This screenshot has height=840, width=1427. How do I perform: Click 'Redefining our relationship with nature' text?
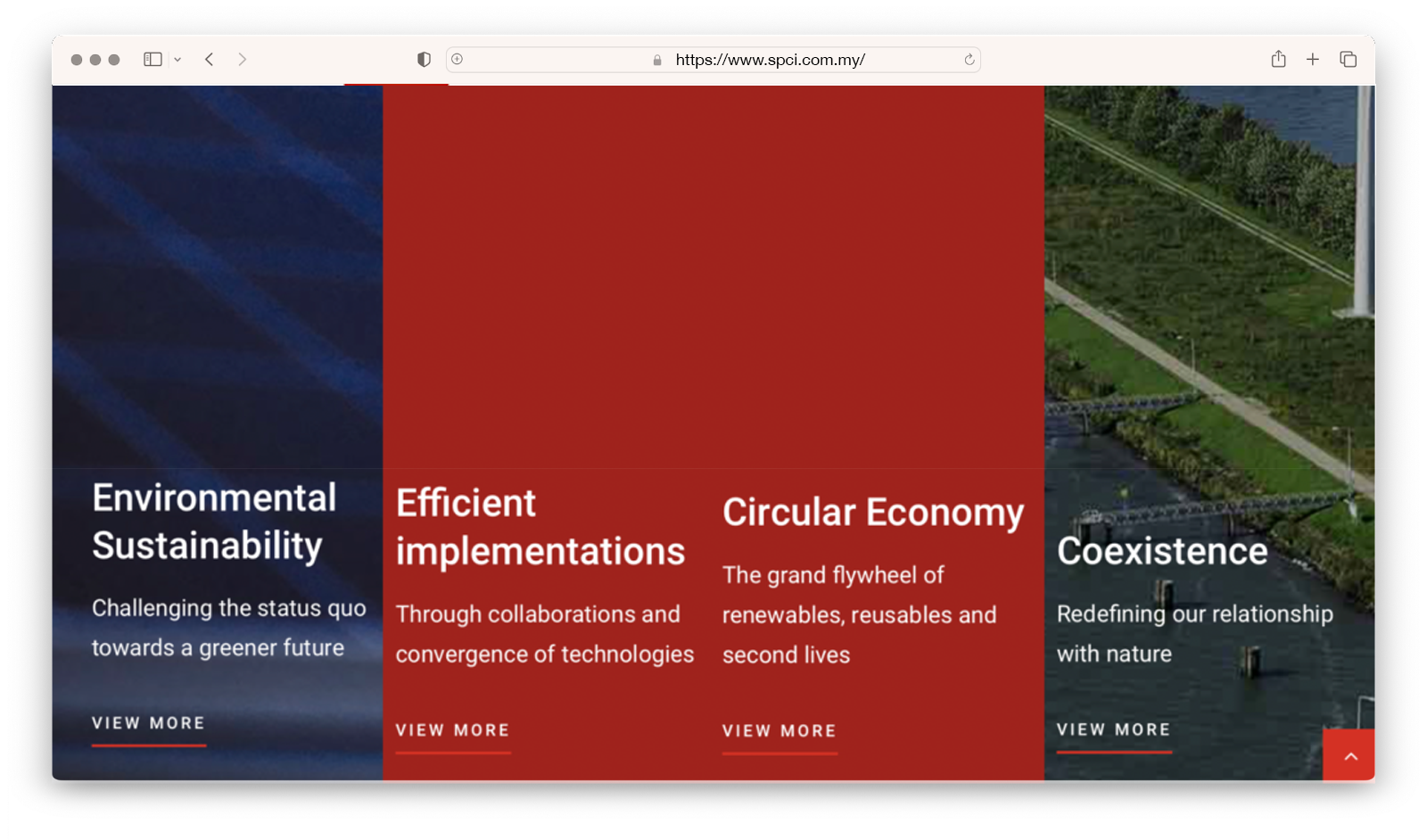pos(1195,633)
